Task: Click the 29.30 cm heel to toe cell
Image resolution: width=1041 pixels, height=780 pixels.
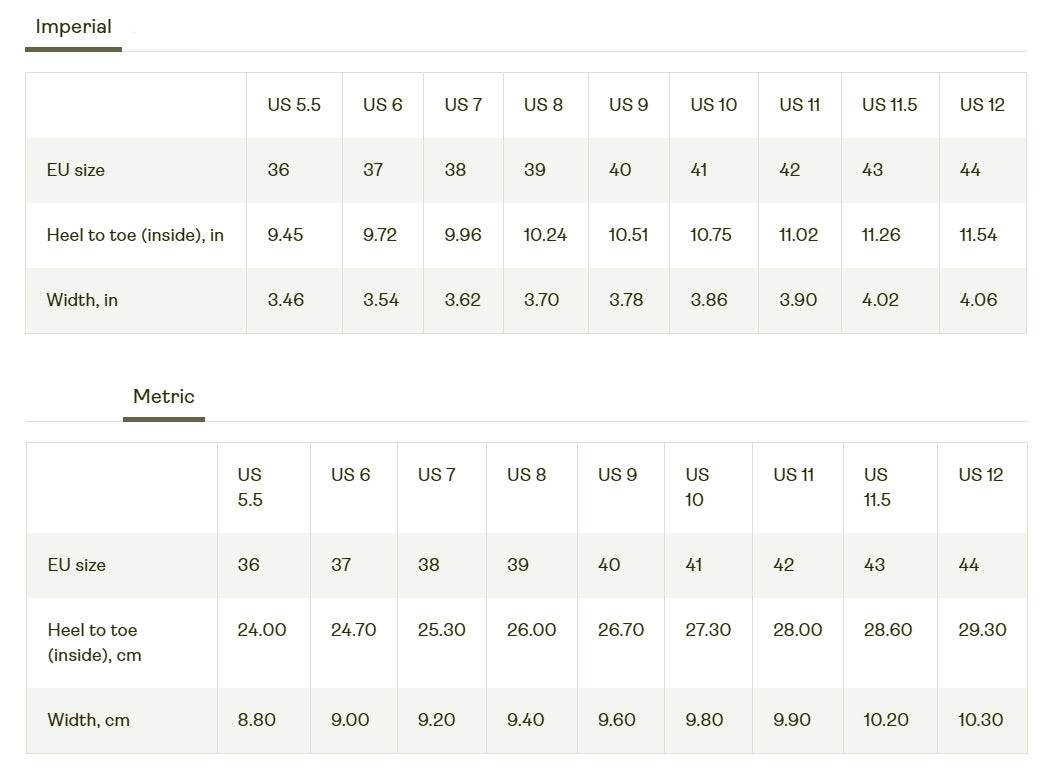Action: [x=982, y=630]
